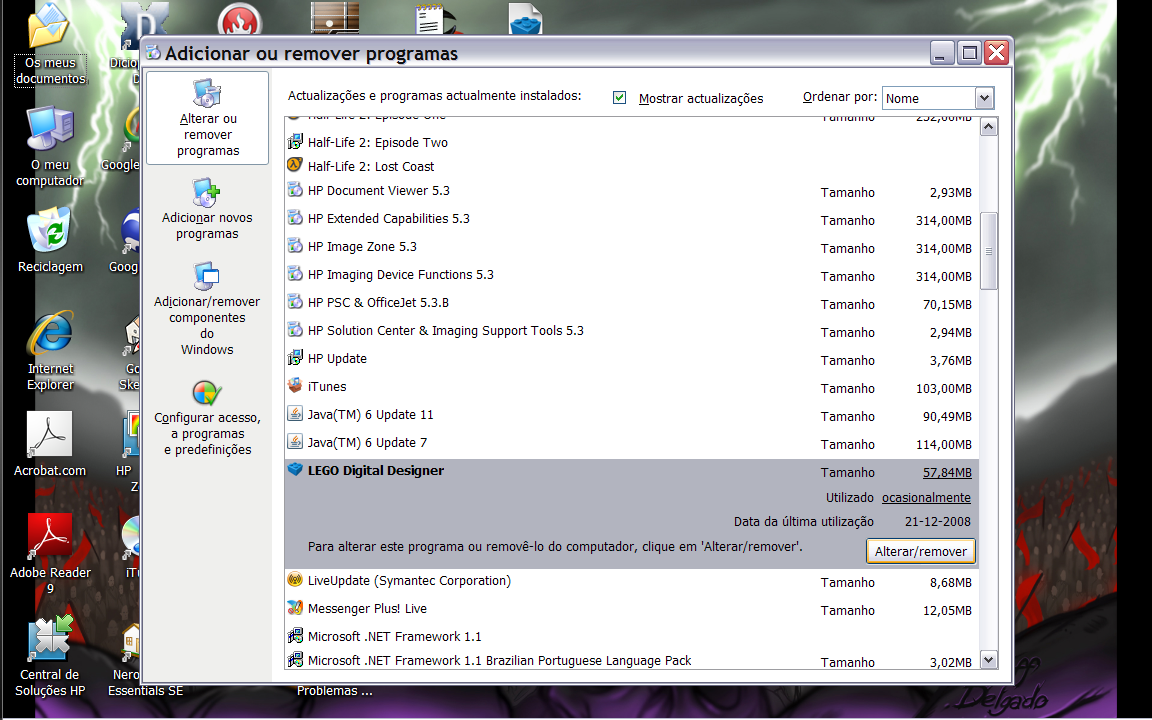Click HP Update program icon
This screenshot has width=1152, height=720.
(x=295, y=358)
